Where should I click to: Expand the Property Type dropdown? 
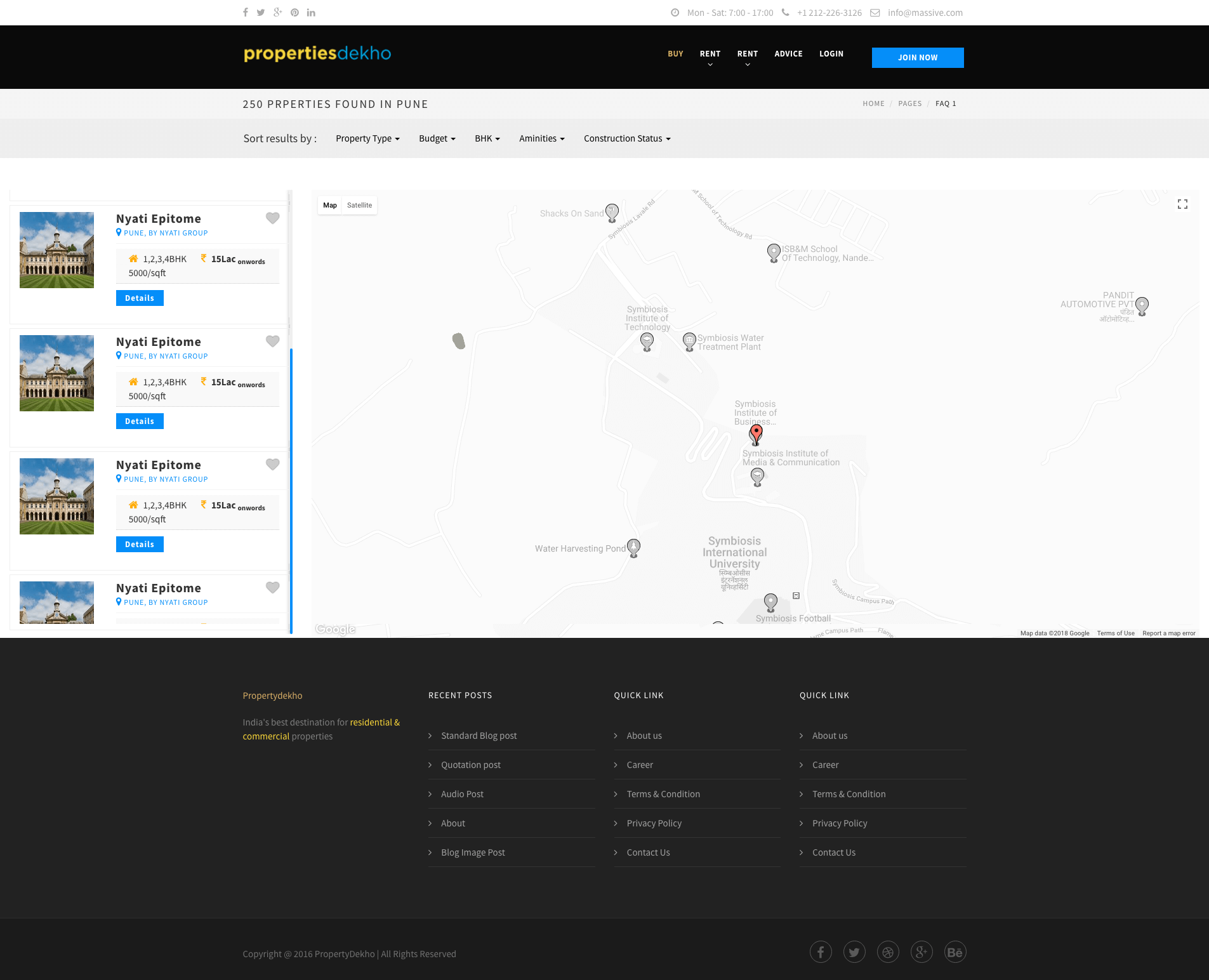point(367,138)
